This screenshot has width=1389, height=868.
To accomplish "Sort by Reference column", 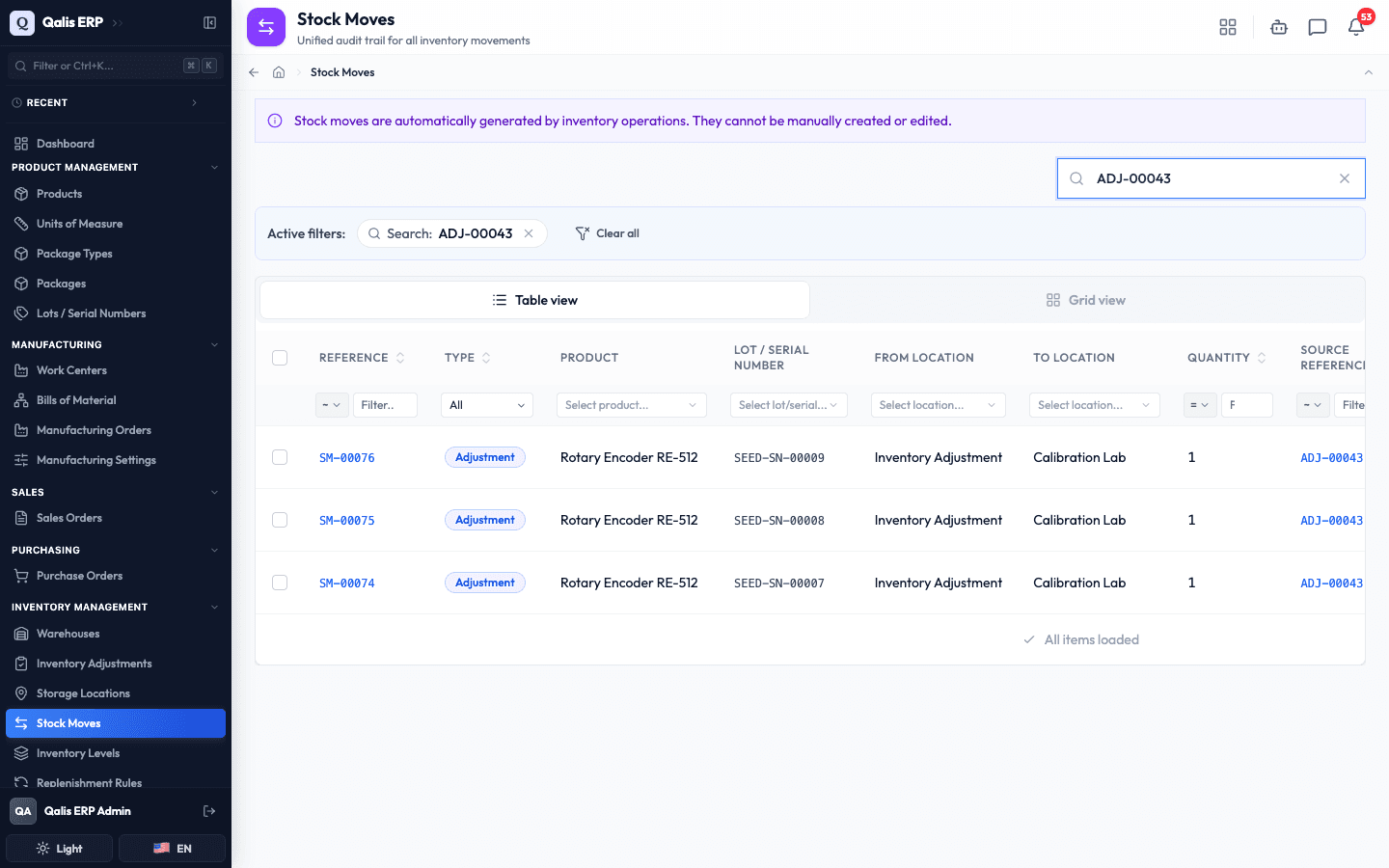I will click(400, 358).
